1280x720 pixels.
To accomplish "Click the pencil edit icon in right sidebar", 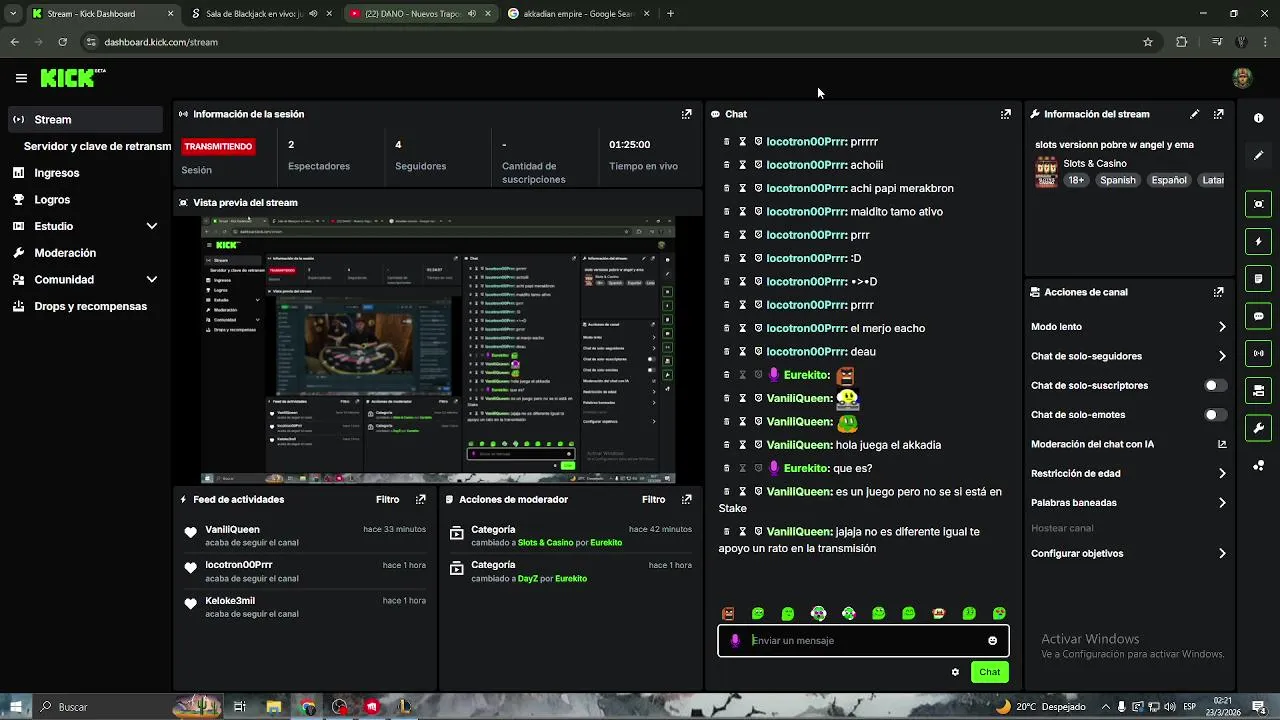I will pyautogui.click(x=1258, y=156).
